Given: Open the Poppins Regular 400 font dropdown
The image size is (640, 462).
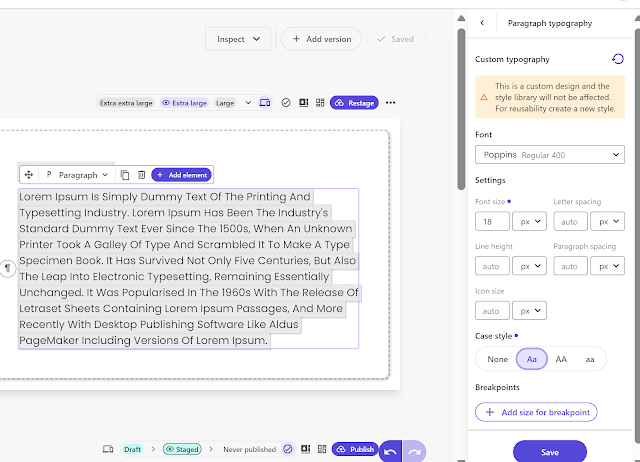Looking at the screenshot, I should point(549,155).
